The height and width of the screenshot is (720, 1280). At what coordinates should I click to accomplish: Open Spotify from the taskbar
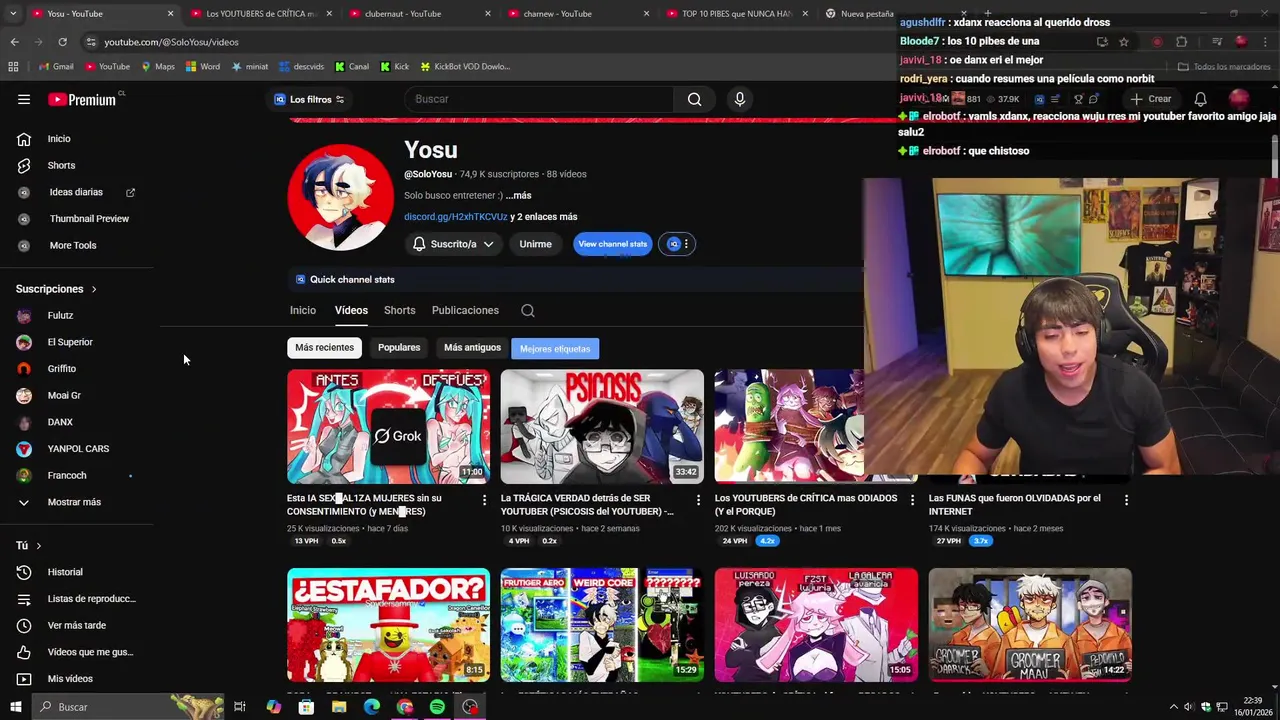click(x=437, y=707)
